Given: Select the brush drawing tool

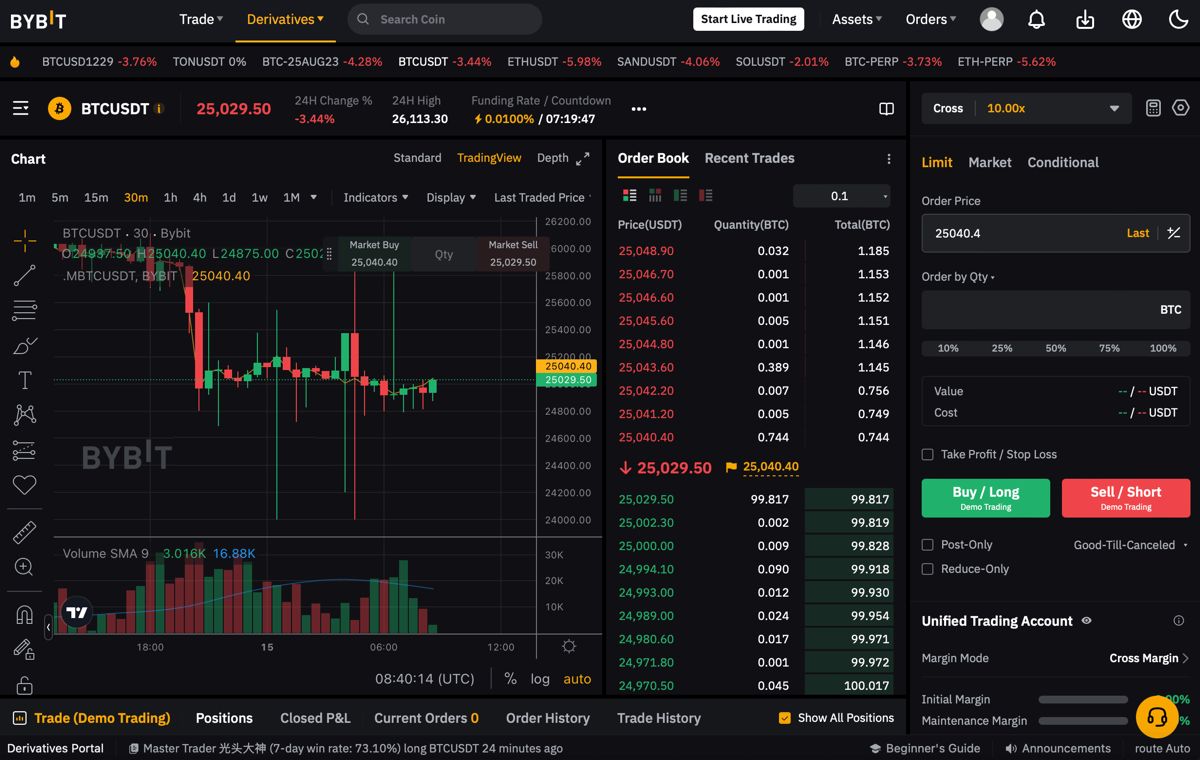Looking at the screenshot, I should coord(25,345).
